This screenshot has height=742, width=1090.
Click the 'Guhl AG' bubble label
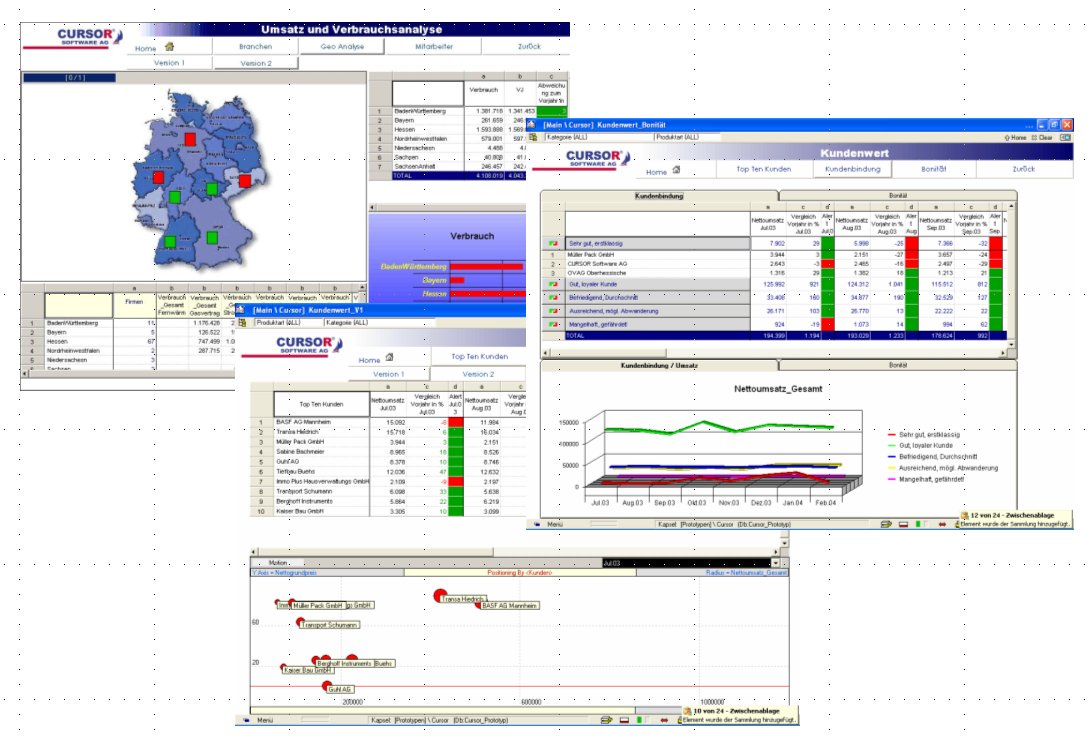[x=339, y=689]
